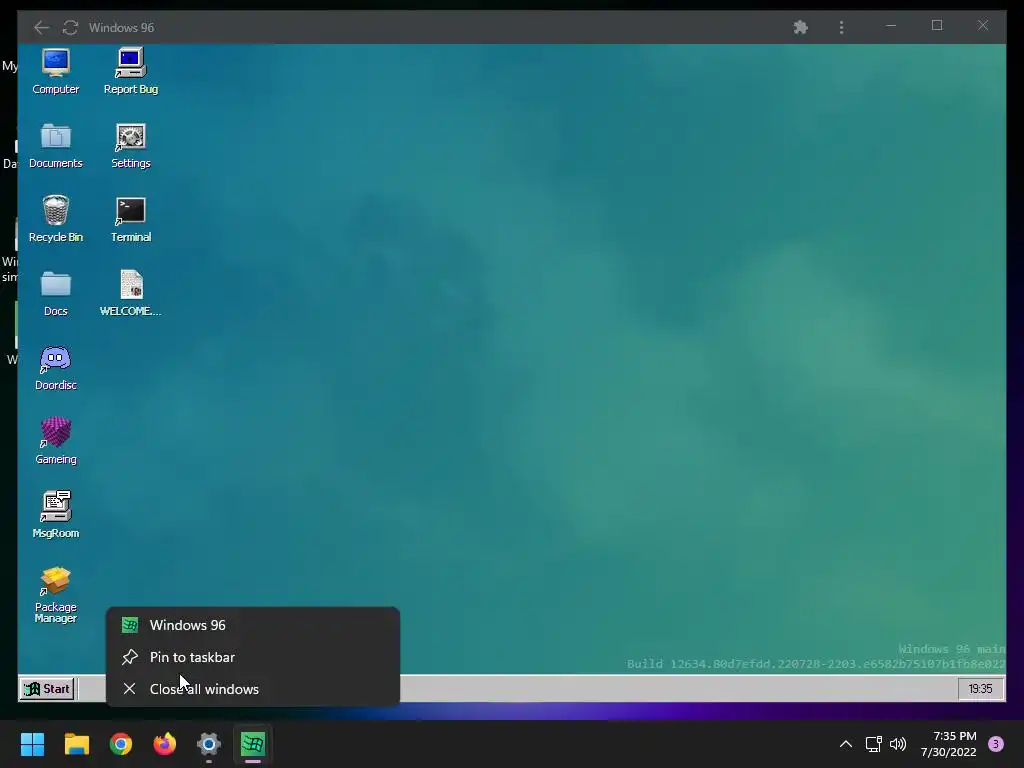Show hidden system tray icons
This screenshot has width=1024, height=768.
(x=846, y=744)
